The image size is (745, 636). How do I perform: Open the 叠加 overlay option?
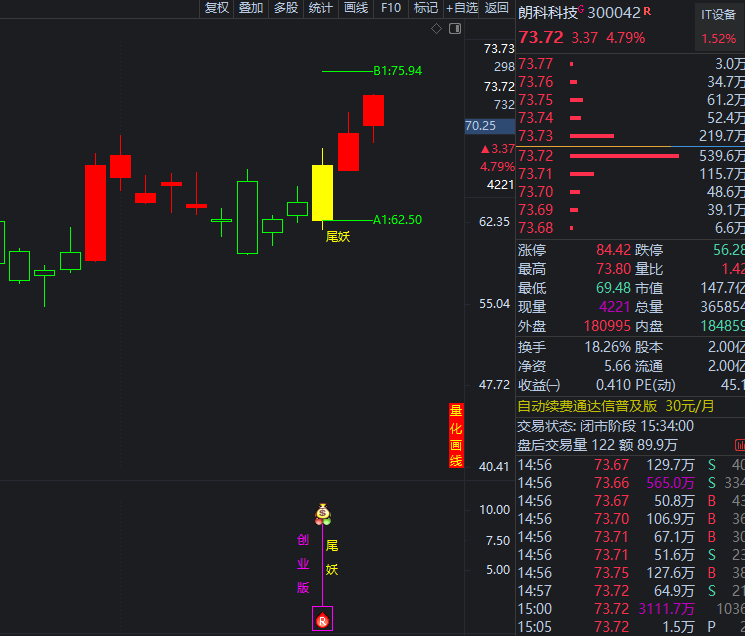(251, 8)
